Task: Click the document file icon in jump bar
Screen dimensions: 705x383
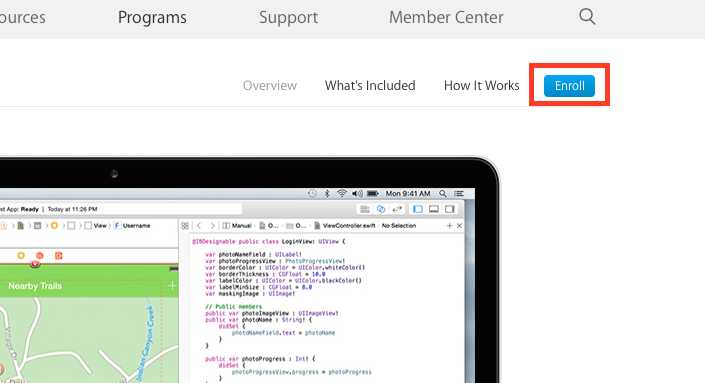Action: [x=21, y=226]
